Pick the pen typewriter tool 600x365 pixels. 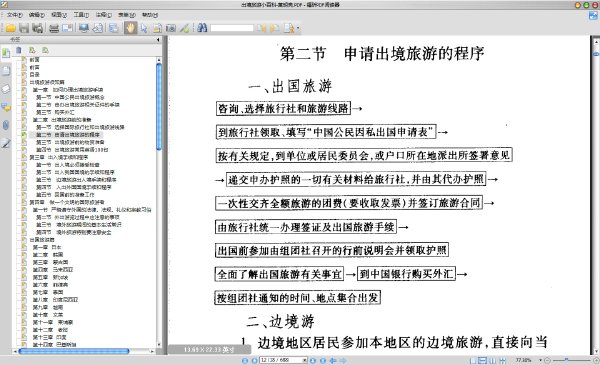(184, 28)
